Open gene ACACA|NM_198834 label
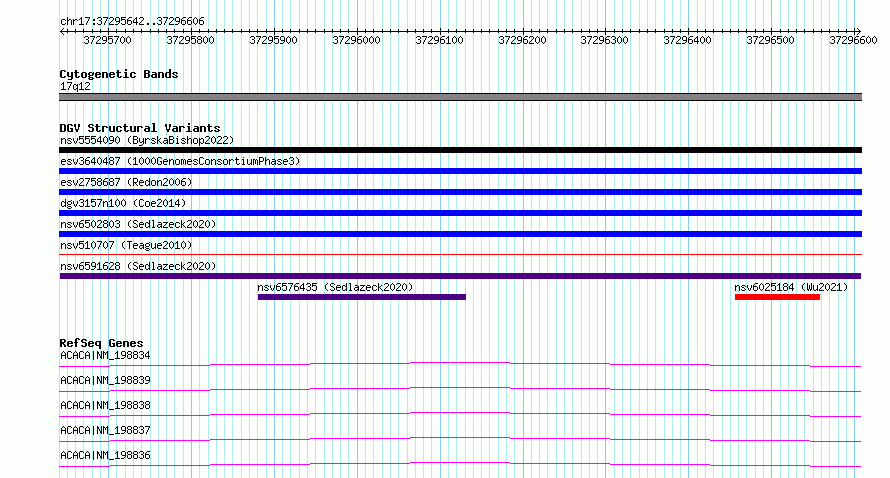Viewport: 890px width, 478px height. 105,355
